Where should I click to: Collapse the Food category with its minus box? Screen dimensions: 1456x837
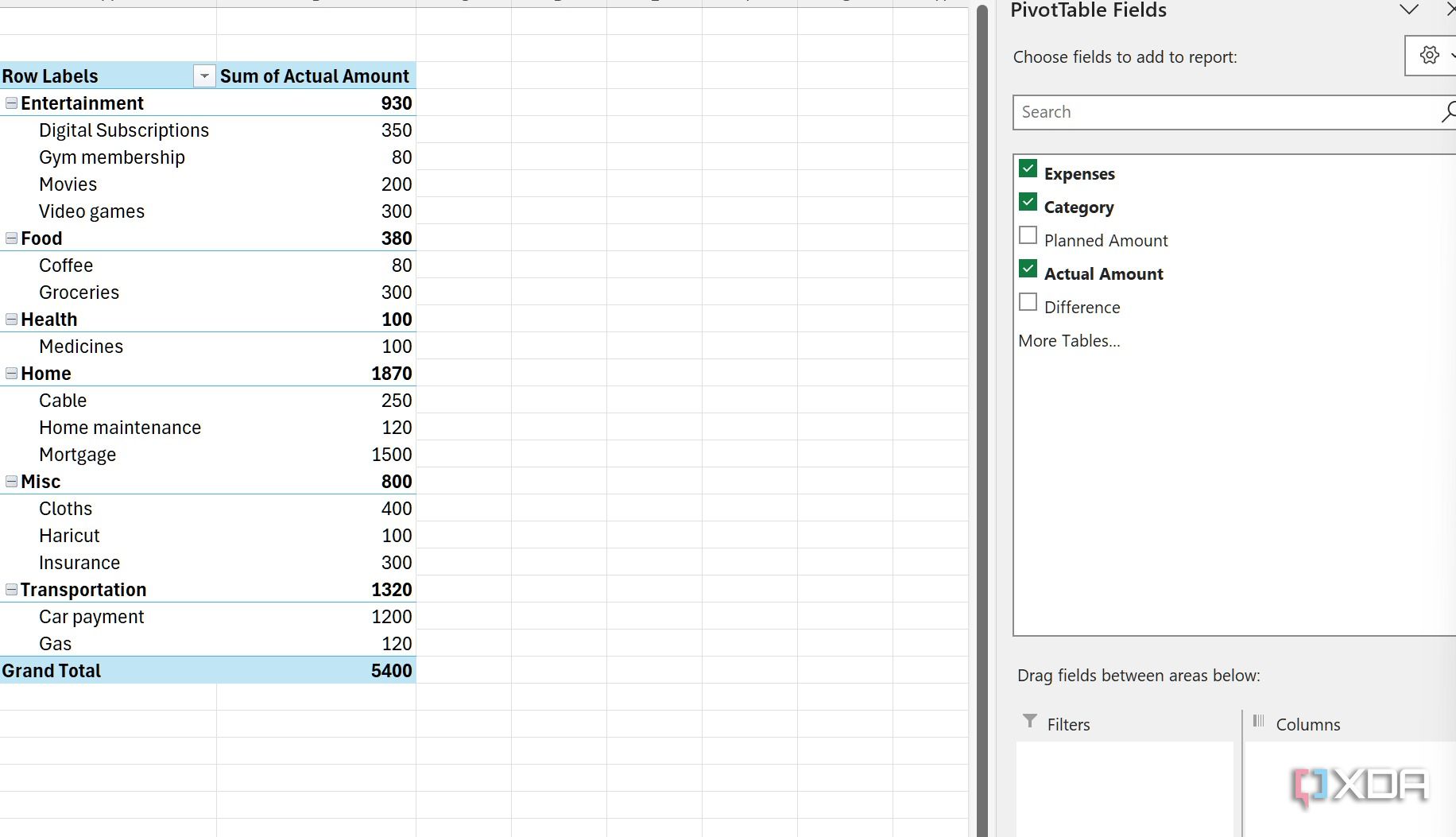click(x=10, y=238)
